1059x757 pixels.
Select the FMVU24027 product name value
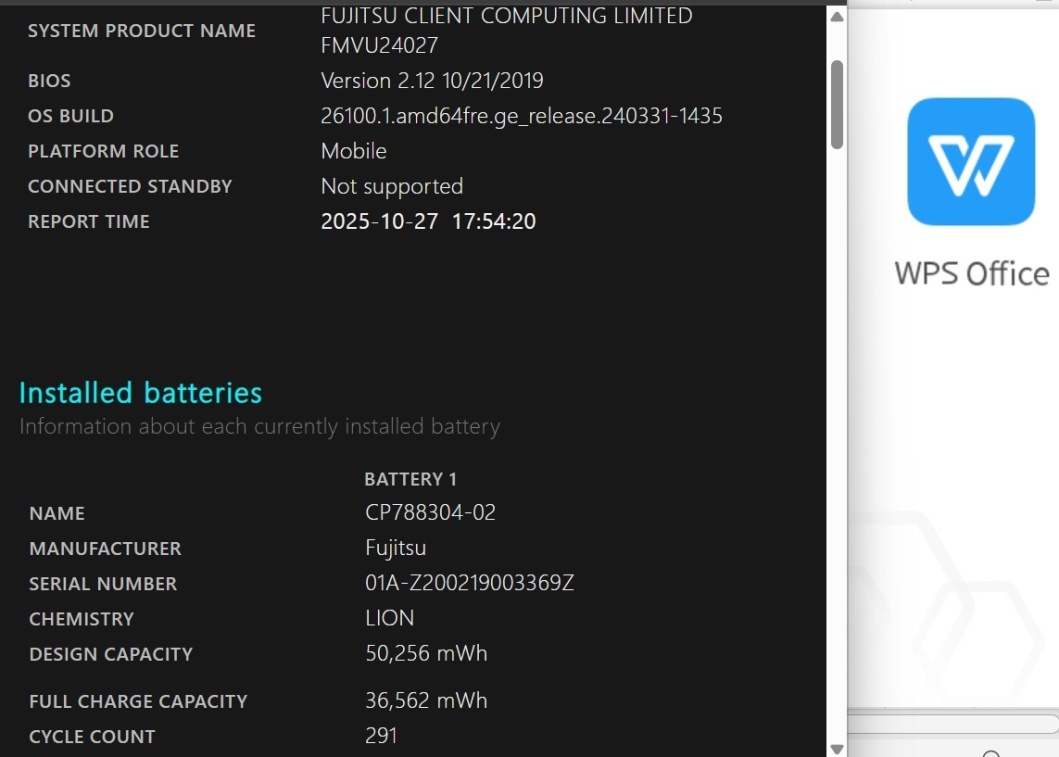380,45
